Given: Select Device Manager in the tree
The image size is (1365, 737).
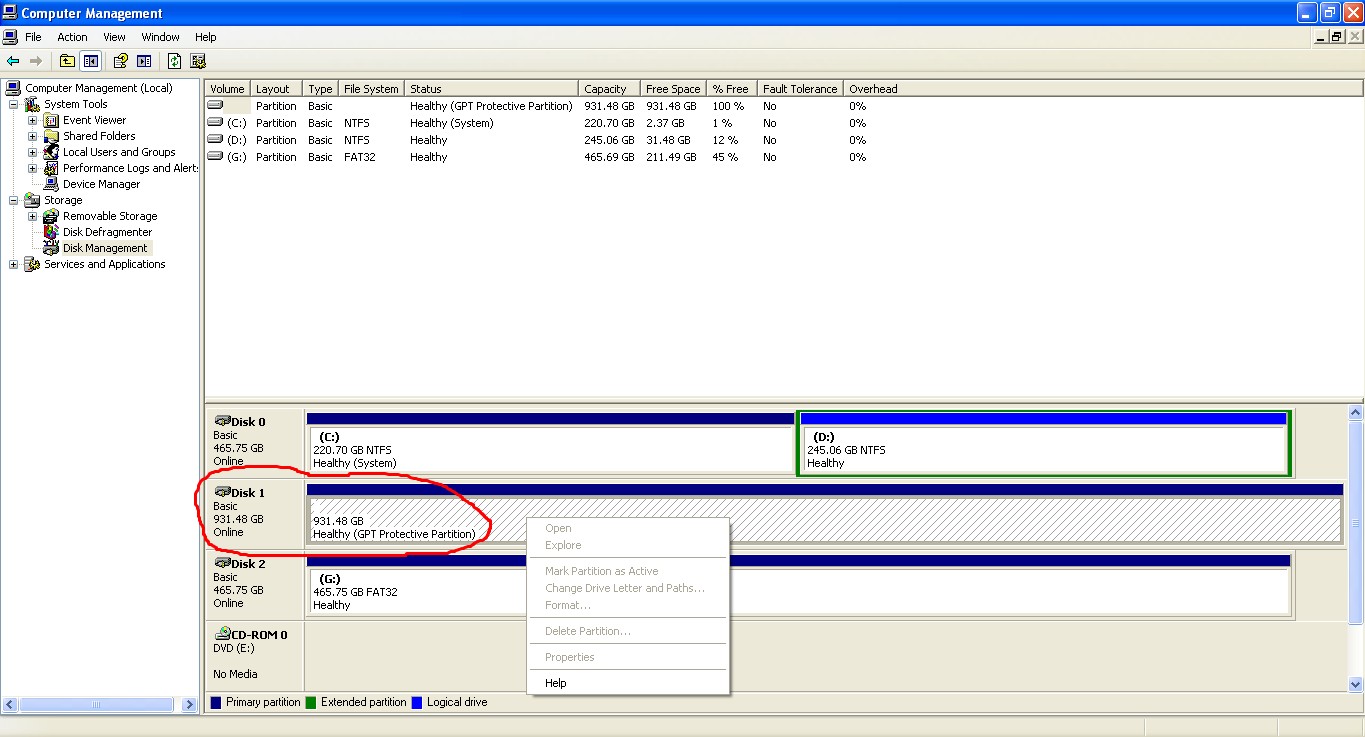Looking at the screenshot, I should click(x=101, y=184).
